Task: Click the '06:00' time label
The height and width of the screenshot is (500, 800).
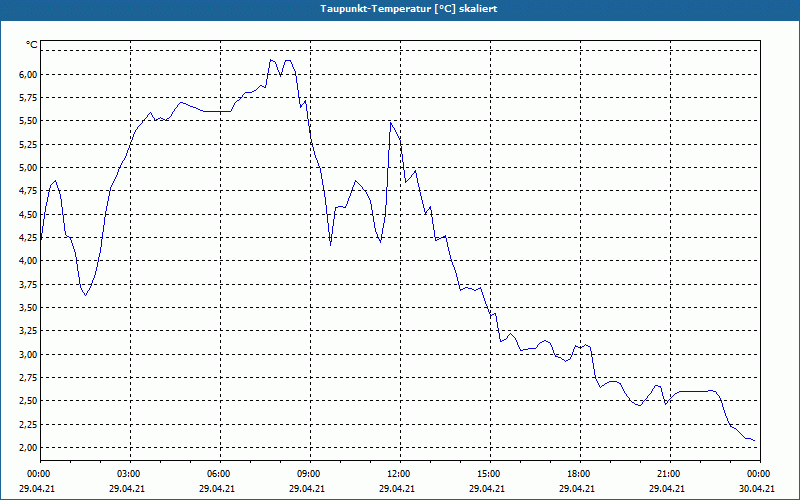Action: 220,474
